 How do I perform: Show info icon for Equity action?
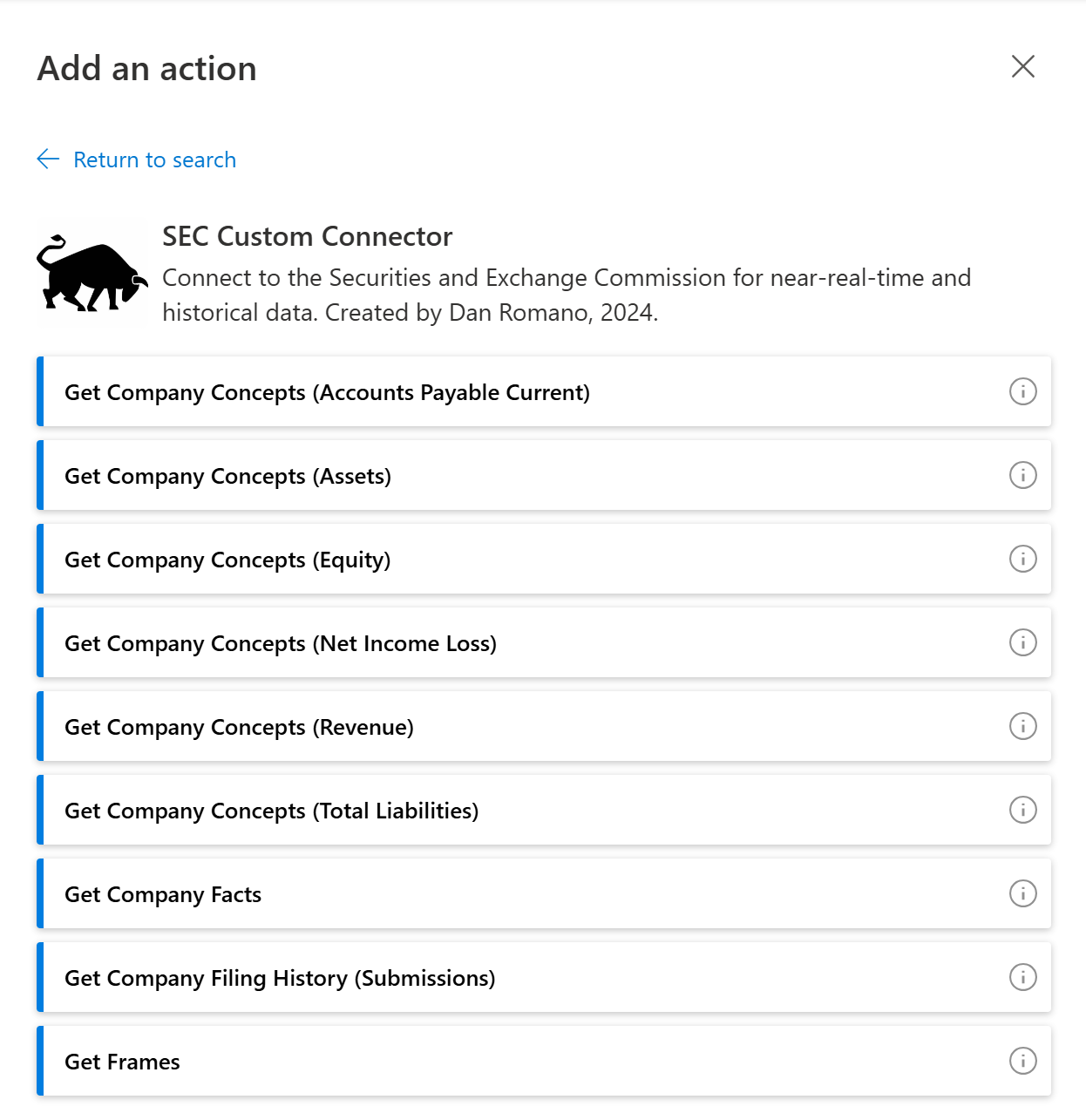(x=1022, y=559)
